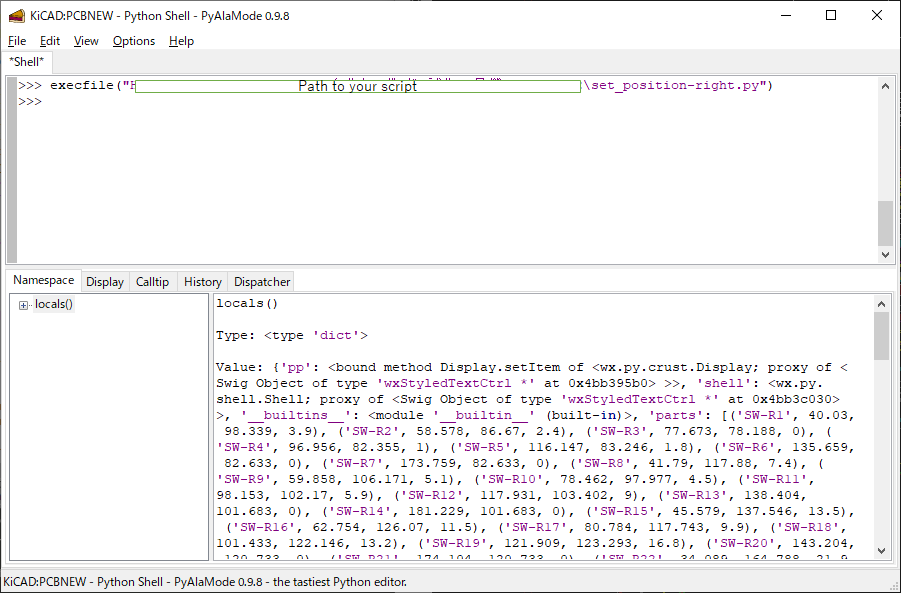Switch to the Display tab
Viewport: 901px width, 593px height.
click(105, 282)
